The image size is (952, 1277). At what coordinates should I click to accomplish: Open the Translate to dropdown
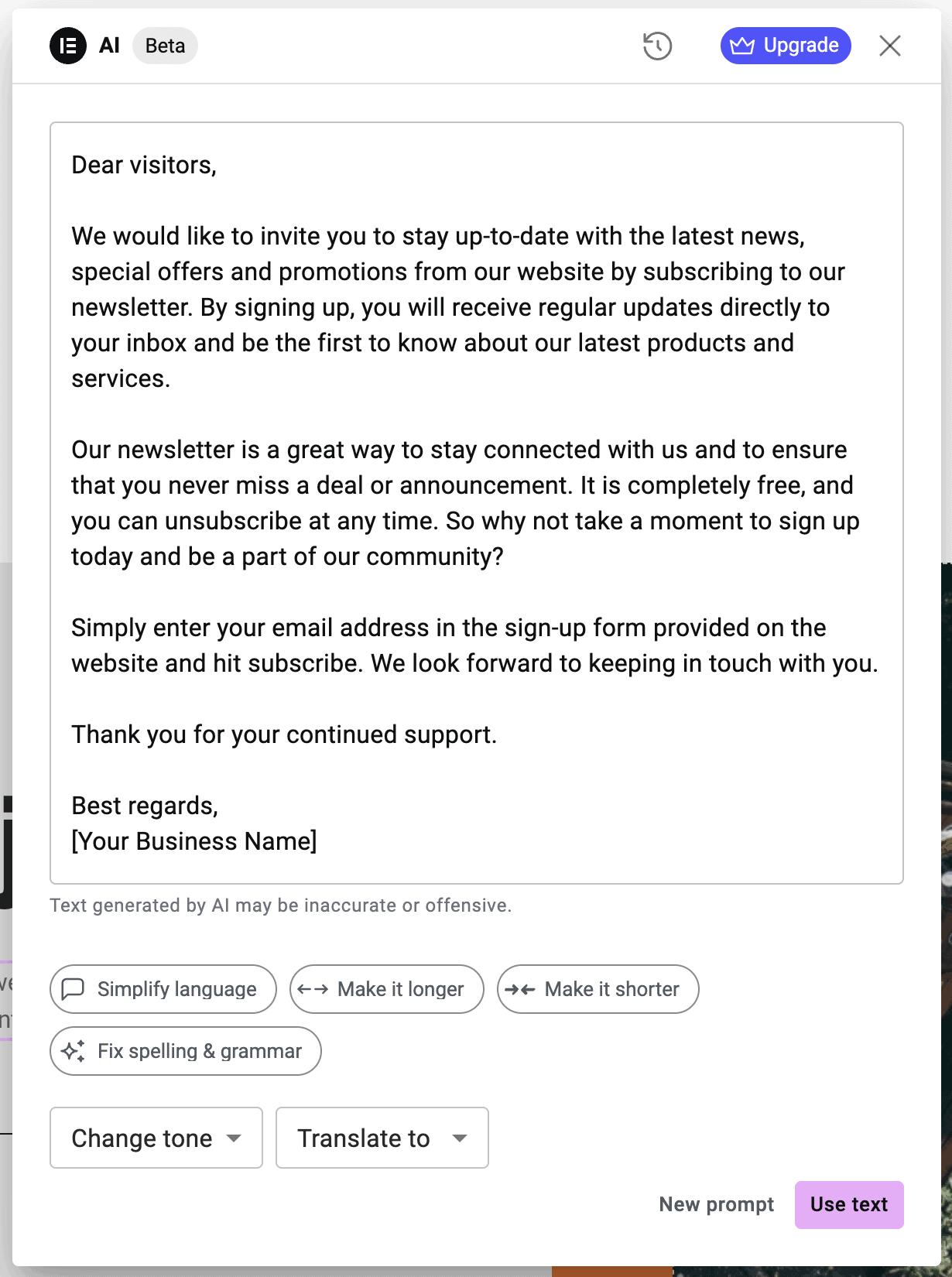pyautogui.click(x=382, y=1138)
